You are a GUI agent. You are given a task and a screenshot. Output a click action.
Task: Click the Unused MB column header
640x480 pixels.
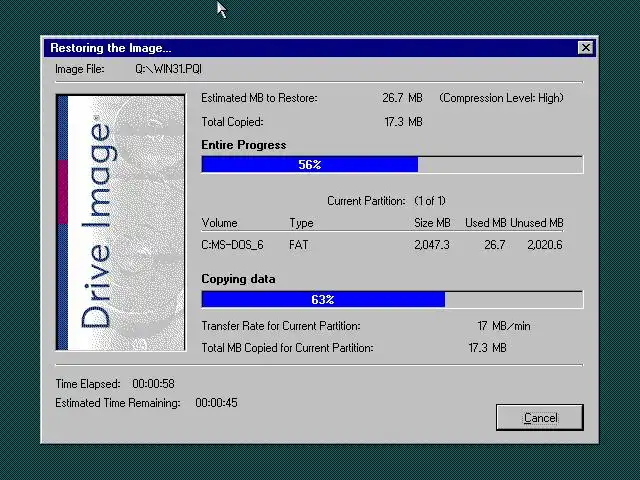(x=537, y=223)
